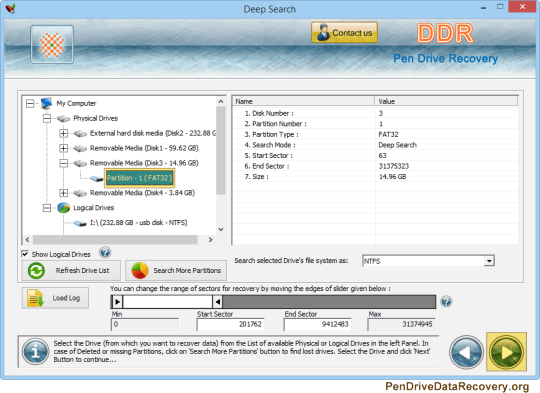This screenshot has height=393, width=540.
Task: Click the Logical Drives globe icon
Action: 63,208
